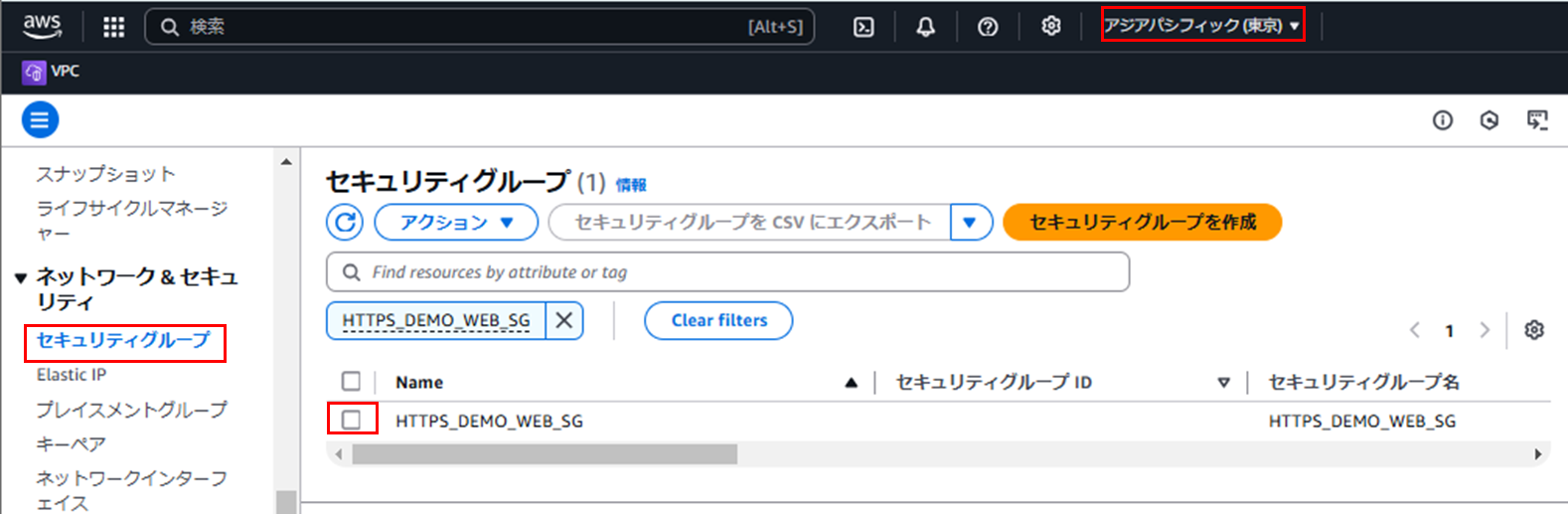Click the VPC service shortcut icon

click(x=34, y=72)
